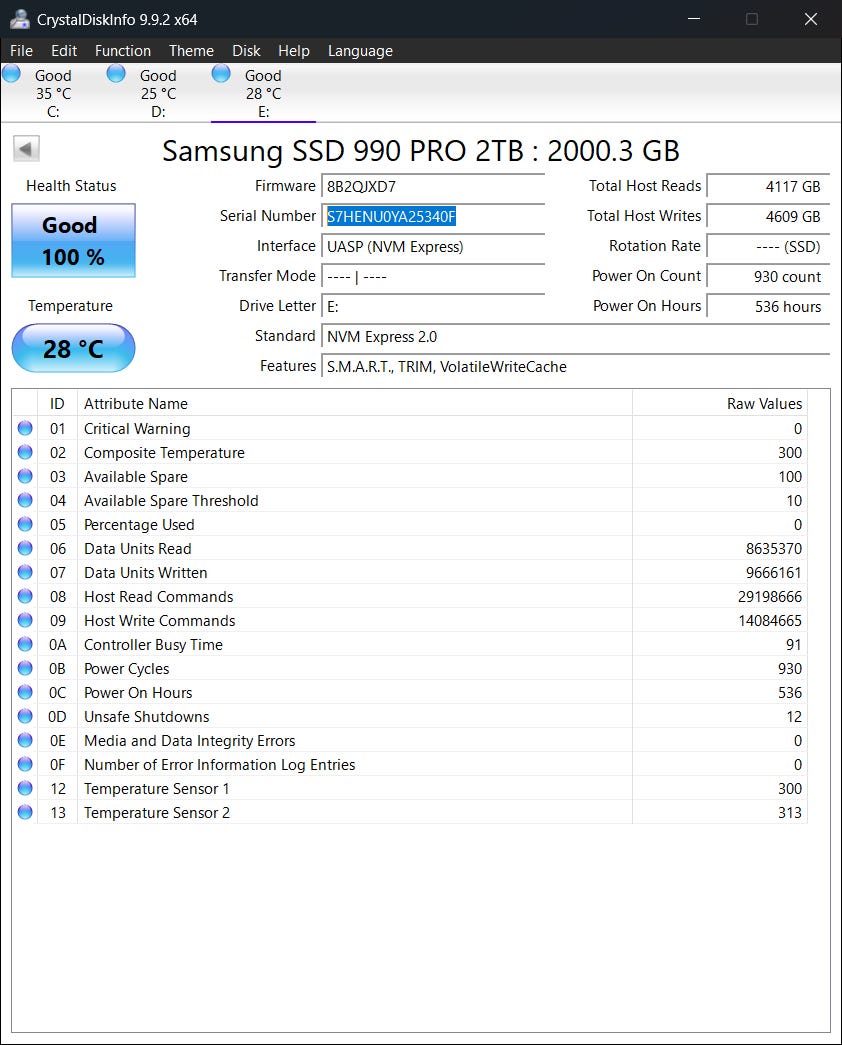Image resolution: width=842 pixels, height=1045 pixels.
Task: Click the status icon for Percentage Used
Action: pos(25,524)
